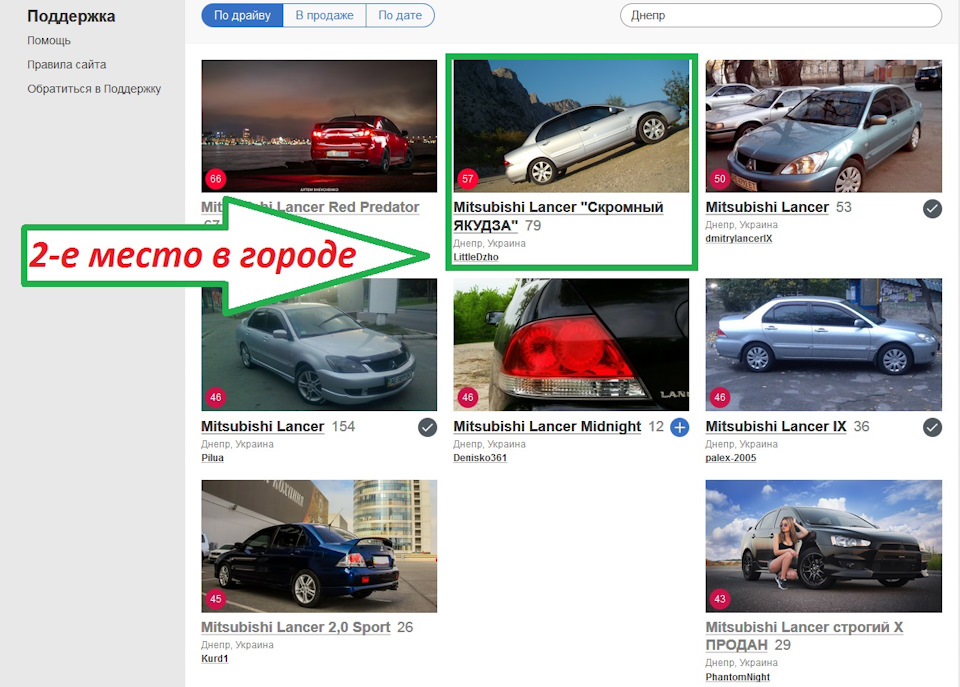Open Denisko361 user profile
Screen dimensions: 960x687
(480, 457)
